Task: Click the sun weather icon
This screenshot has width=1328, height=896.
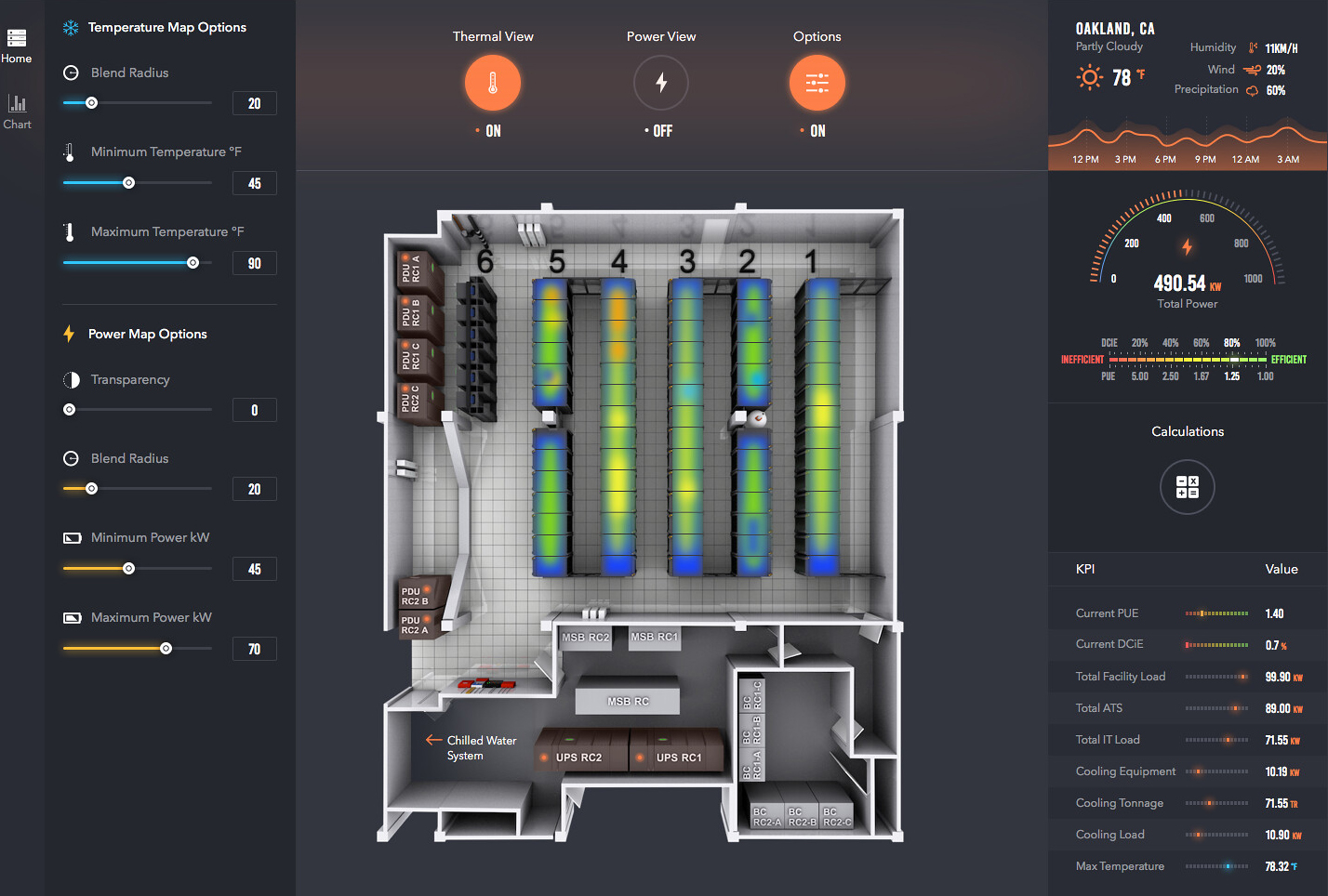Action: [1089, 77]
